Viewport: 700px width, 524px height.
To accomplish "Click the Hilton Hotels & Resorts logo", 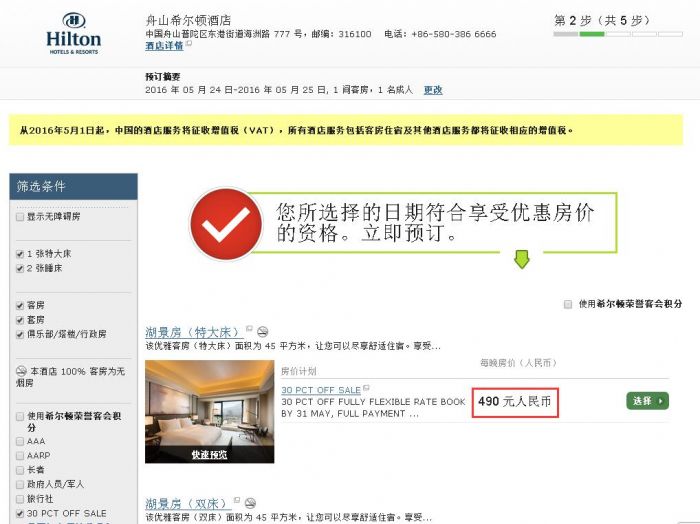I will 74,34.
